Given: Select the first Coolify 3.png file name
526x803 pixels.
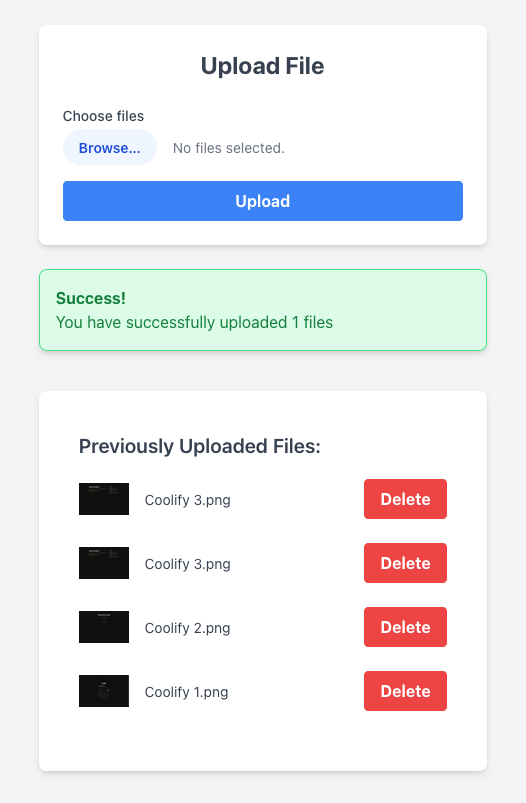Looking at the screenshot, I should (187, 500).
